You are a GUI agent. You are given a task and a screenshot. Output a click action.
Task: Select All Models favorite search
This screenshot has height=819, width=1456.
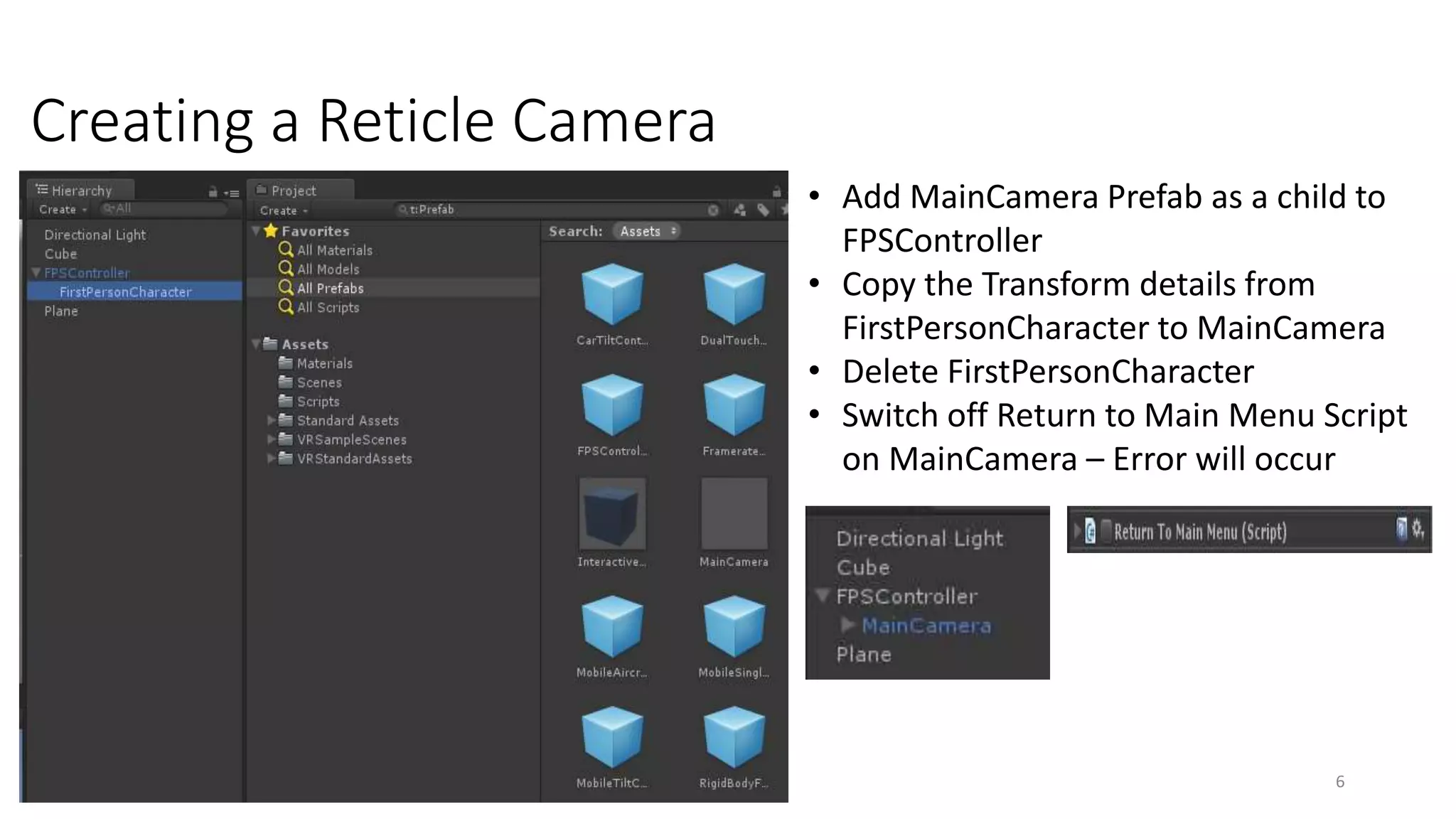328,269
